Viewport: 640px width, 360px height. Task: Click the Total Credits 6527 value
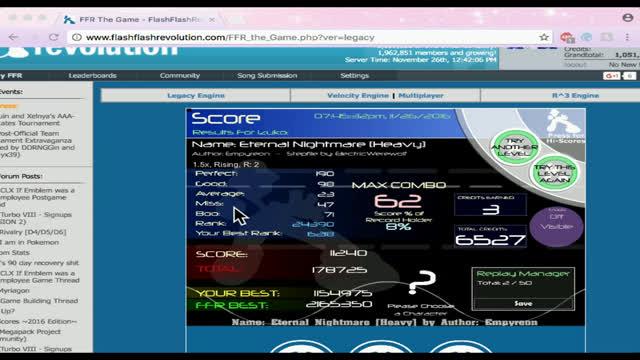(x=490, y=240)
